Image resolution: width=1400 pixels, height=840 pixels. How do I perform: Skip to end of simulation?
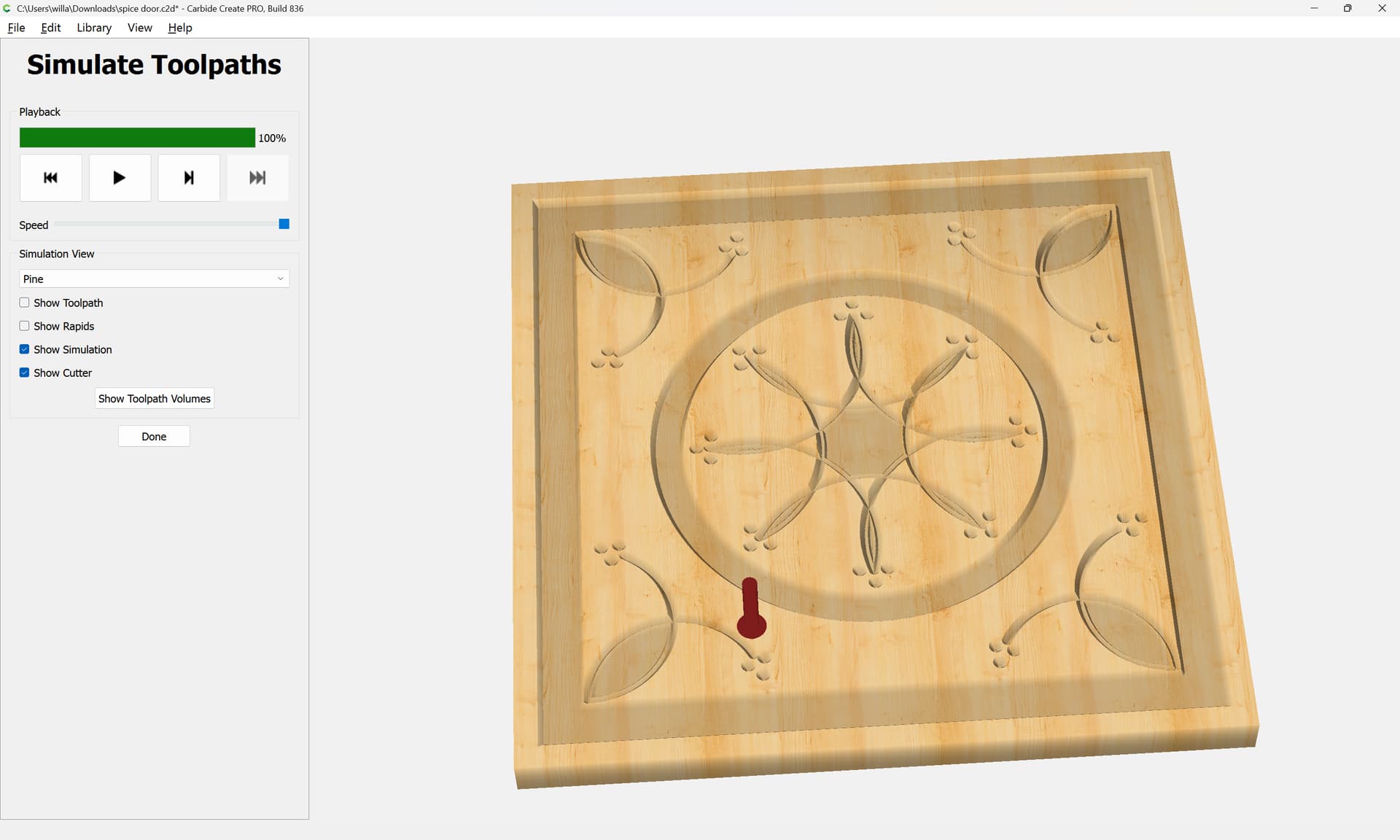tap(257, 178)
